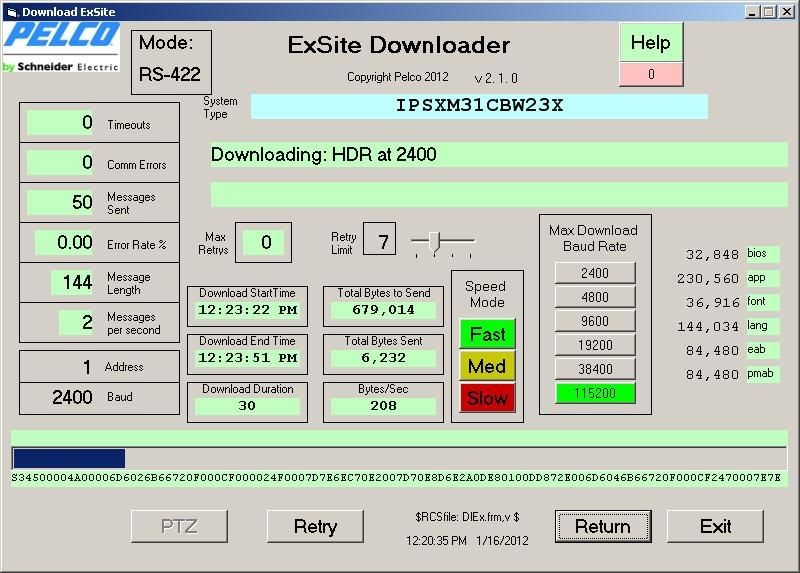Click the Comm Errors count value
The height and width of the screenshot is (573, 800).
pyautogui.click(x=60, y=162)
